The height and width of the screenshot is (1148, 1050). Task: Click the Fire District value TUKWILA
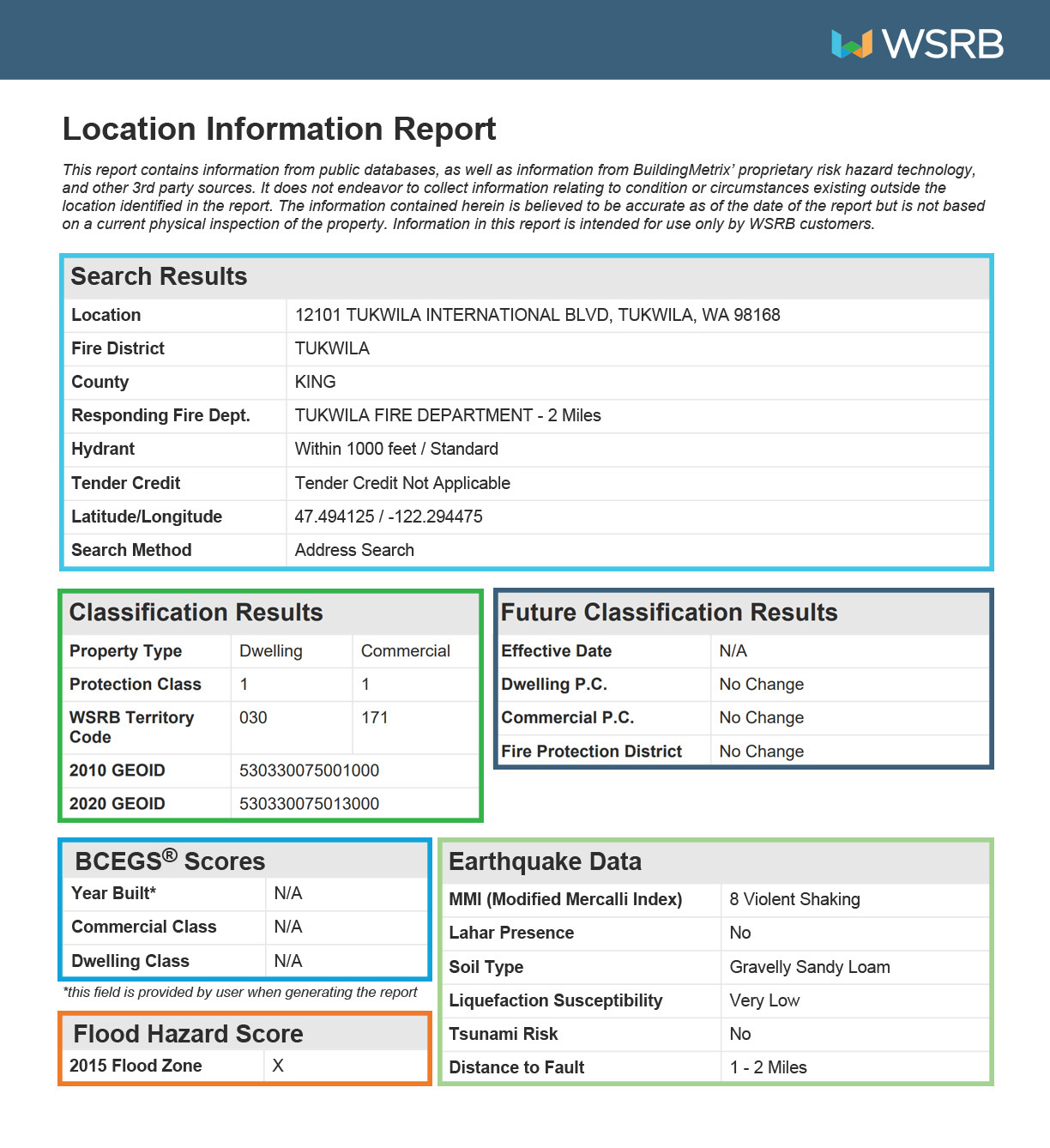click(x=332, y=348)
